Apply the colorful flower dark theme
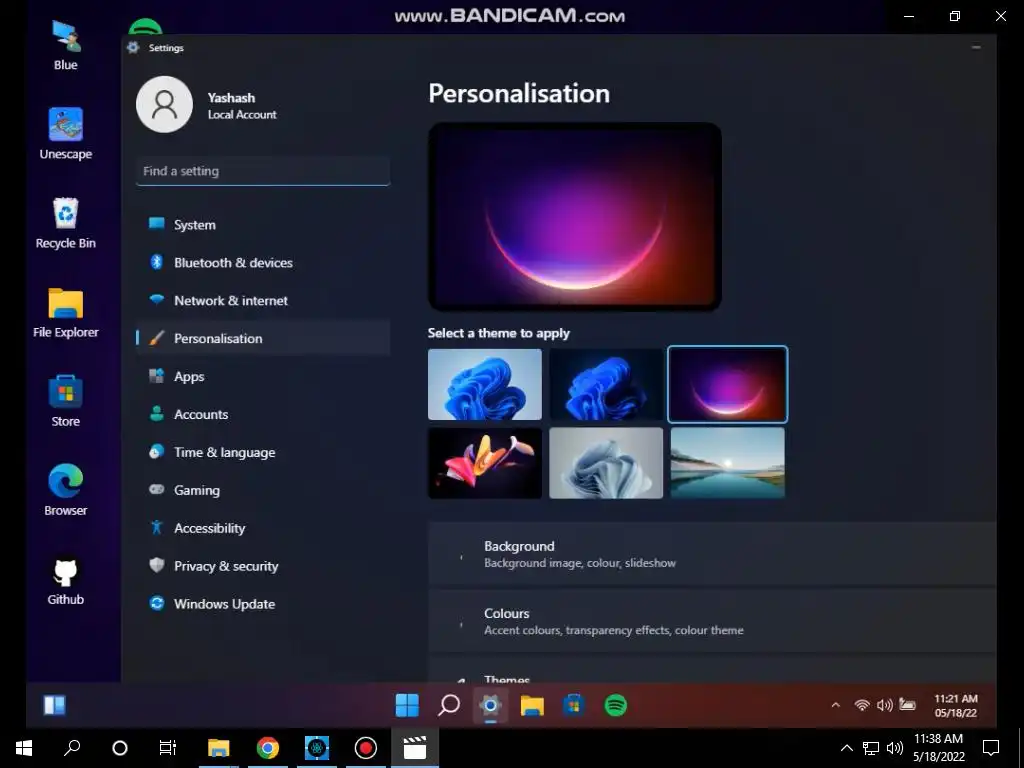The width and height of the screenshot is (1024, 768). coord(485,463)
